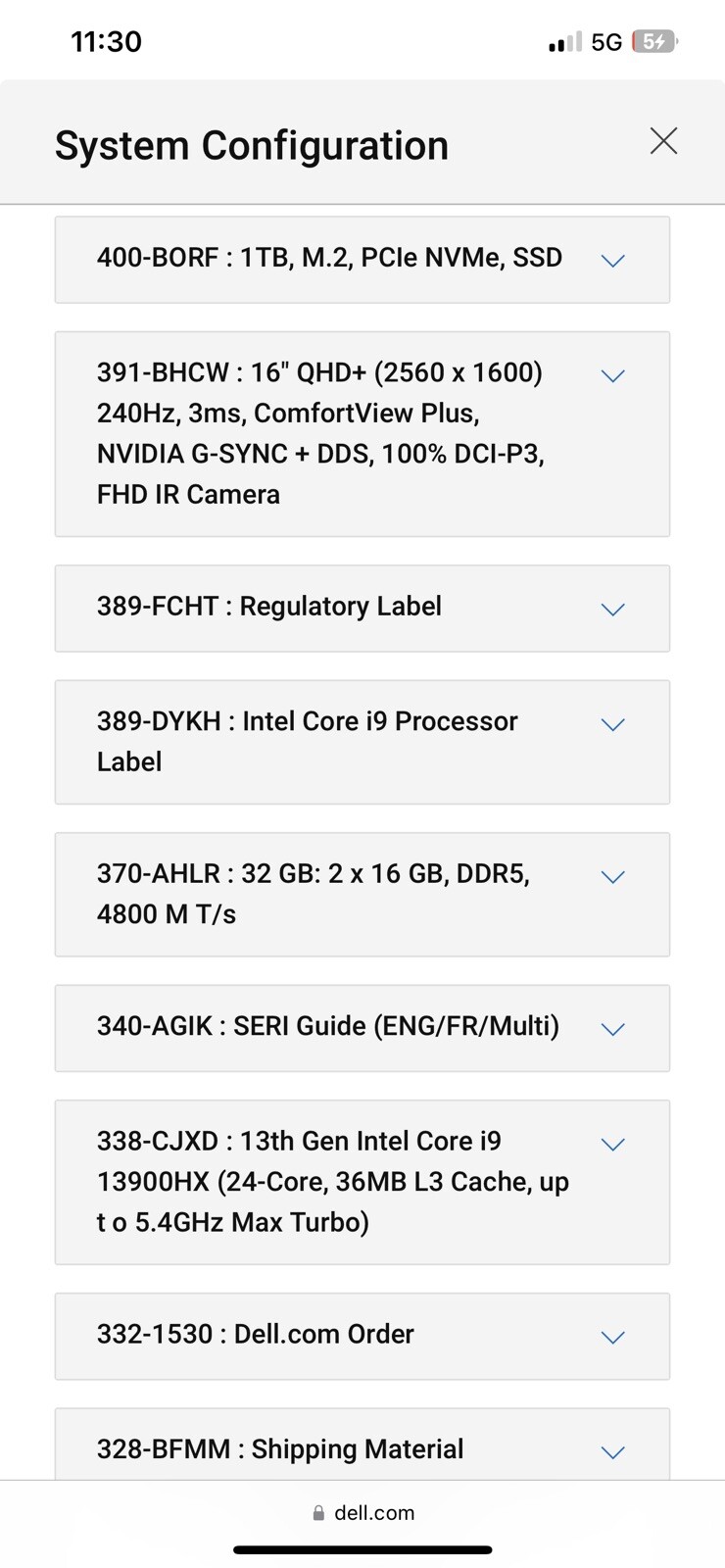
Task: Expand the 391-BHCW display specifications
Action: point(612,375)
